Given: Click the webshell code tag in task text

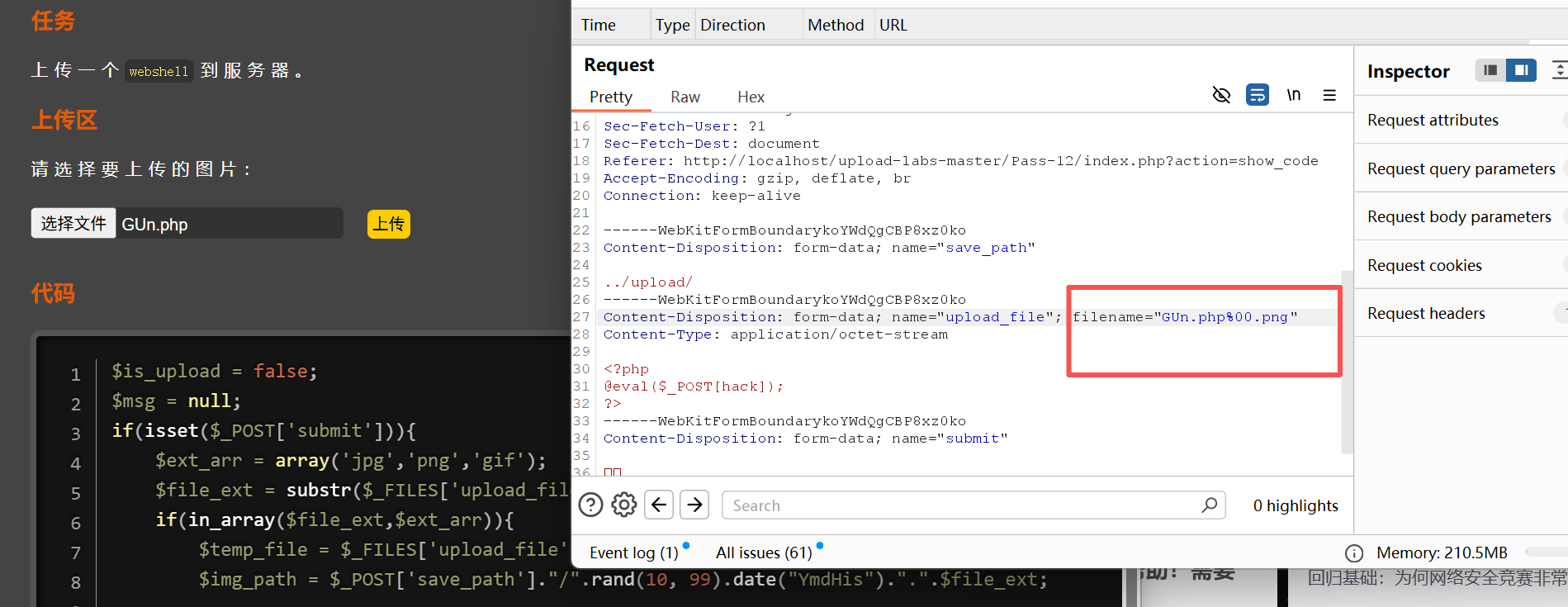Looking at the screenshot, I should tap(159, 71).
